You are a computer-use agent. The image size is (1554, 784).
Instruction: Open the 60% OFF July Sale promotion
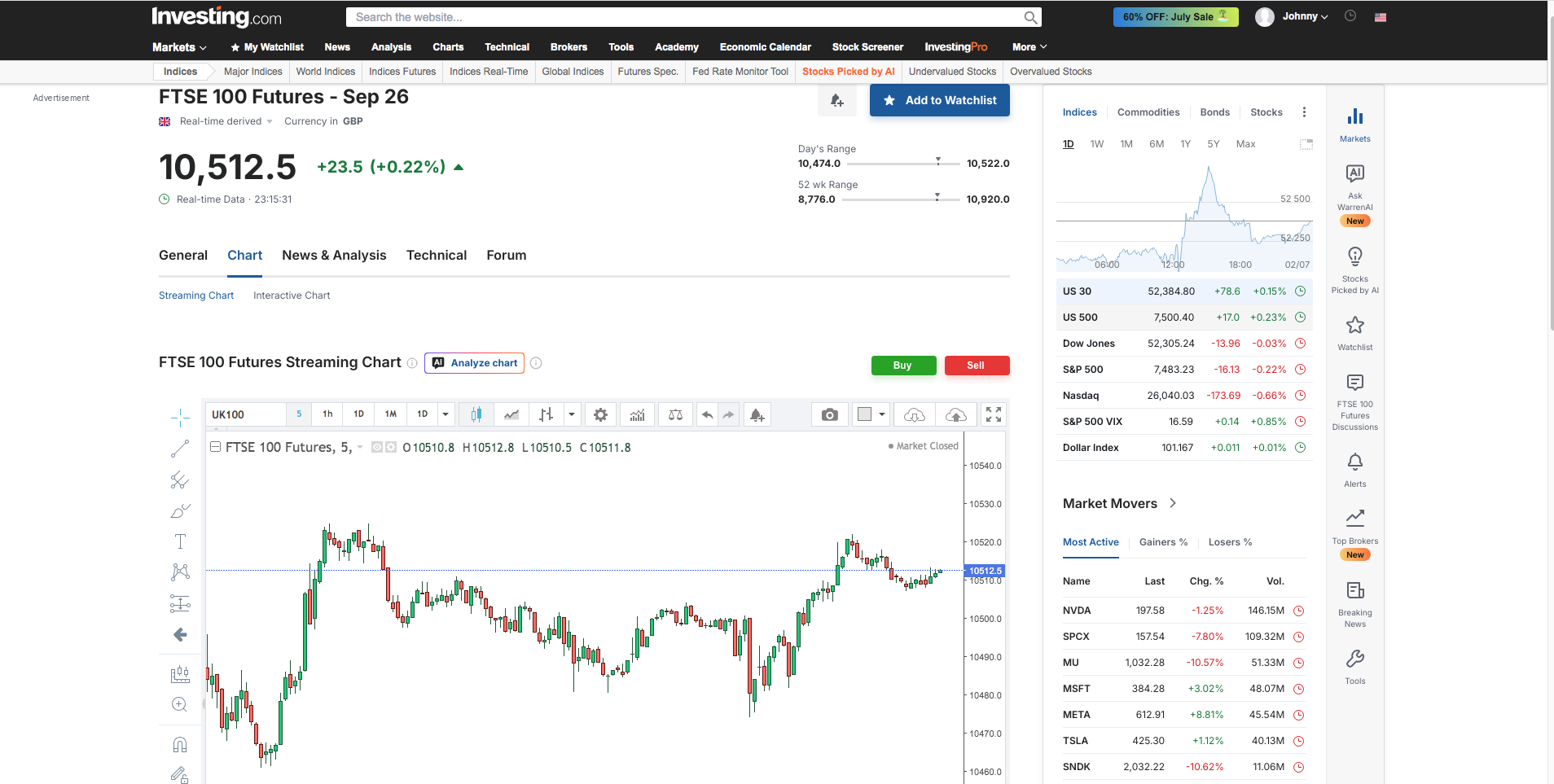[1176, 16]
